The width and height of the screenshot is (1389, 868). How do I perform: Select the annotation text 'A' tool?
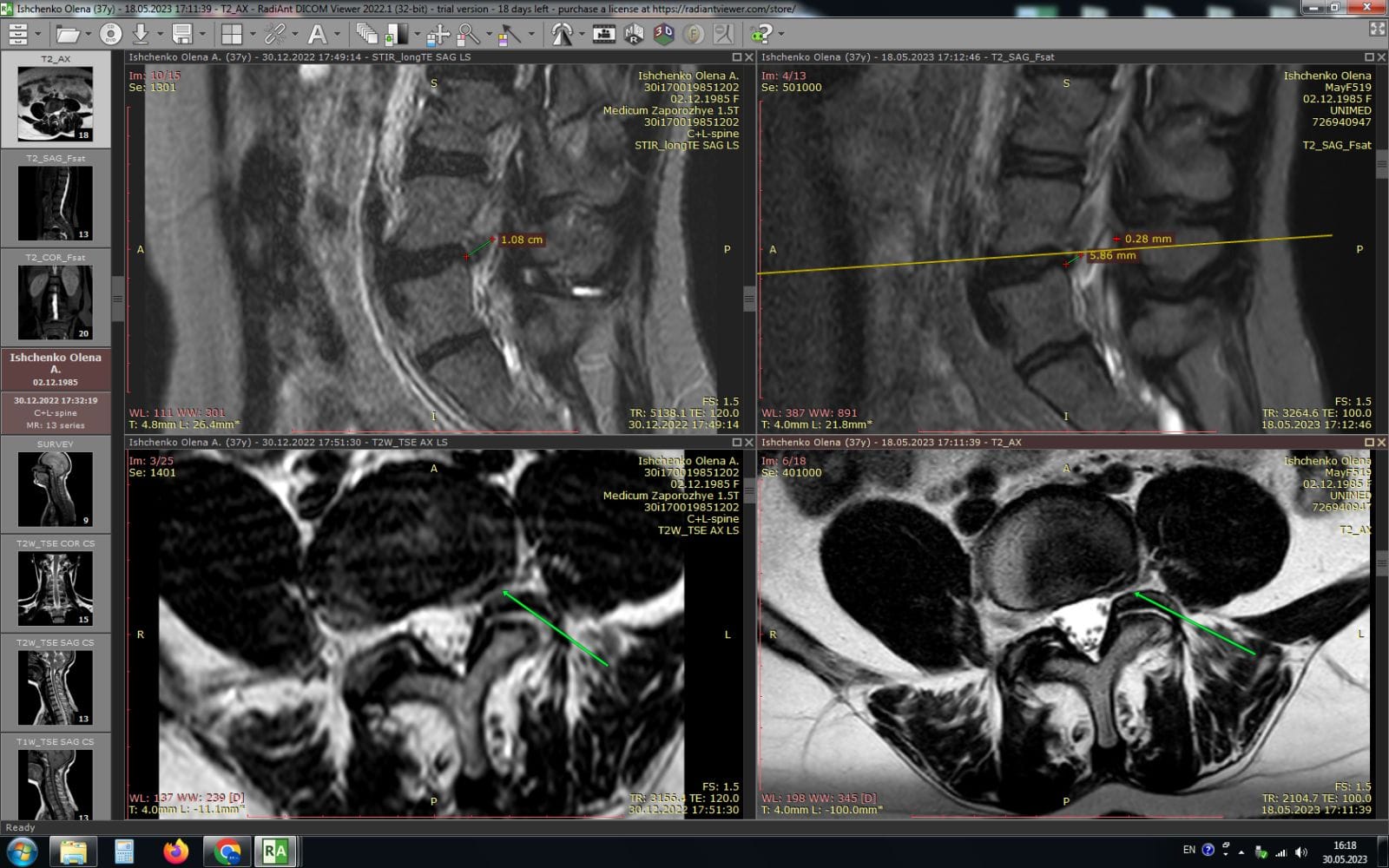(317, 35)
